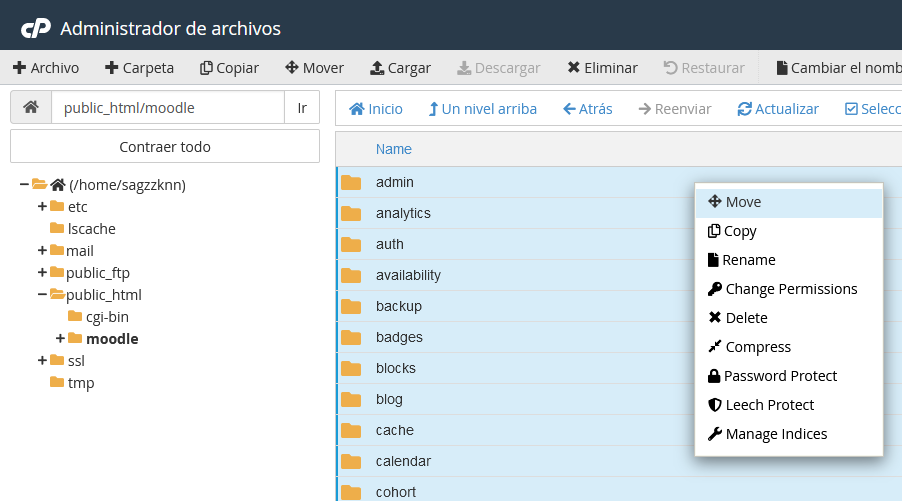
Task: Collapse the /home/sagzzknn root node
Action: pos(24,185)
